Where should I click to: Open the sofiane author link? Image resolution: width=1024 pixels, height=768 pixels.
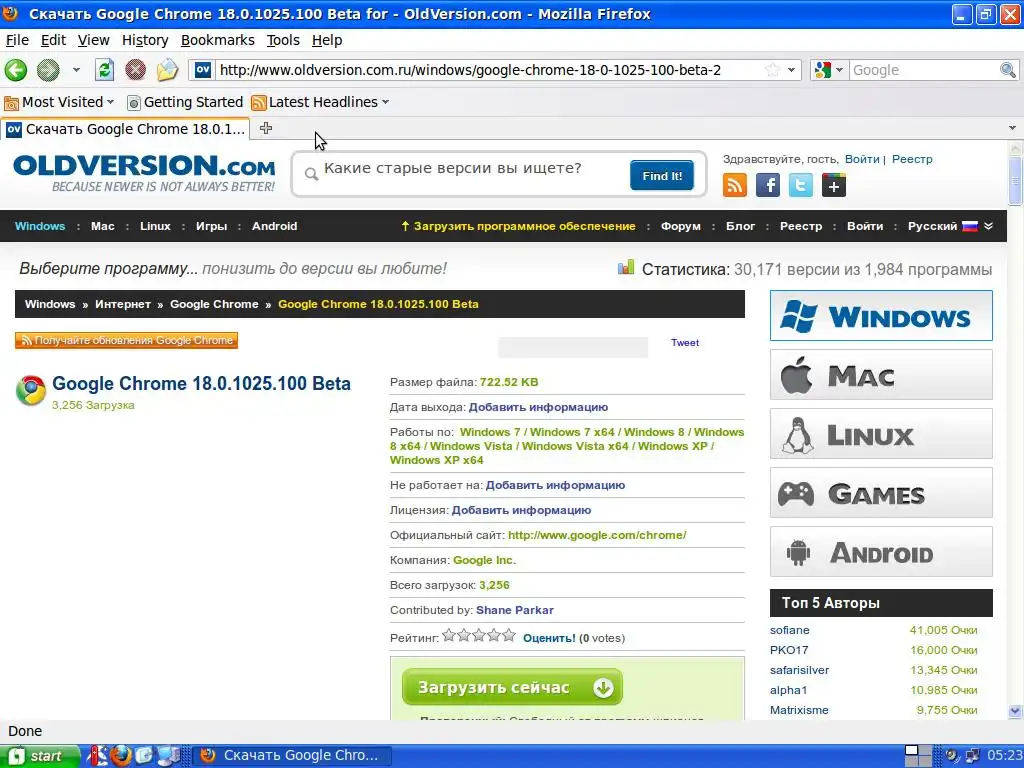point(790,630)
